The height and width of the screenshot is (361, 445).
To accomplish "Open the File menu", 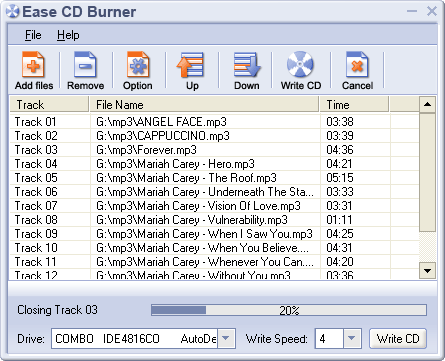I will click(x=33, y=35).
